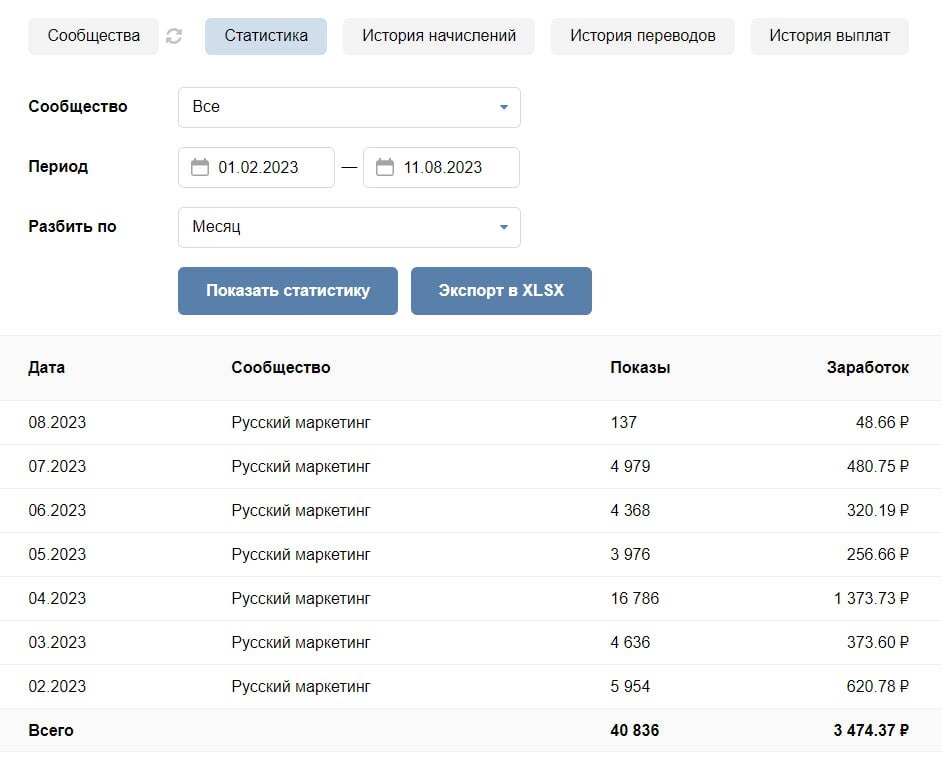This screenshot has height=774, width=942.
Task: Select the date cell 07.2023
Action: tap(57, 466)
